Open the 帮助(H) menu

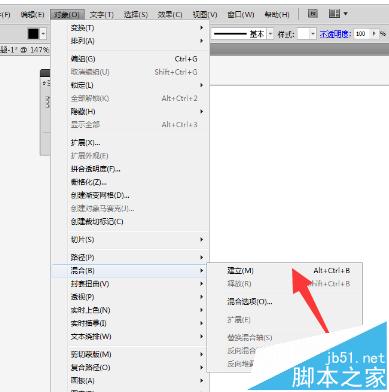277,15
